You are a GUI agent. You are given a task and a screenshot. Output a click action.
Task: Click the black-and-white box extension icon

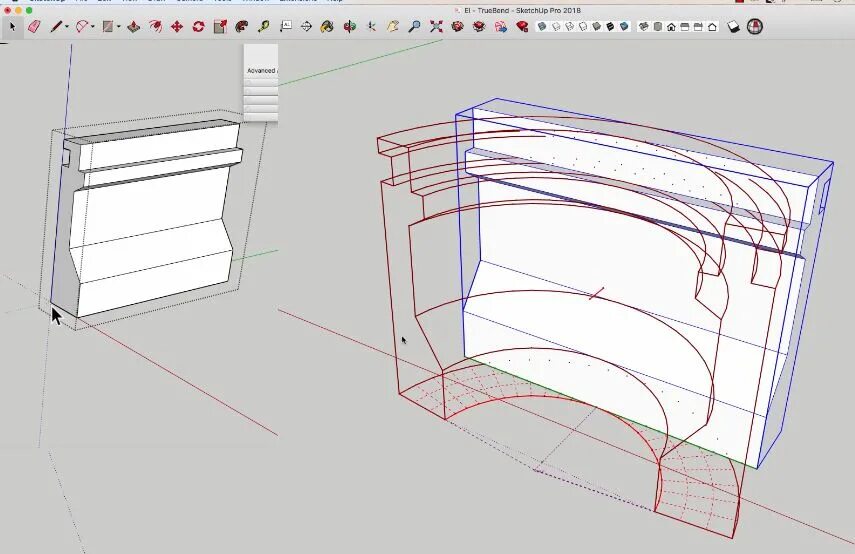tap(734, 26)
